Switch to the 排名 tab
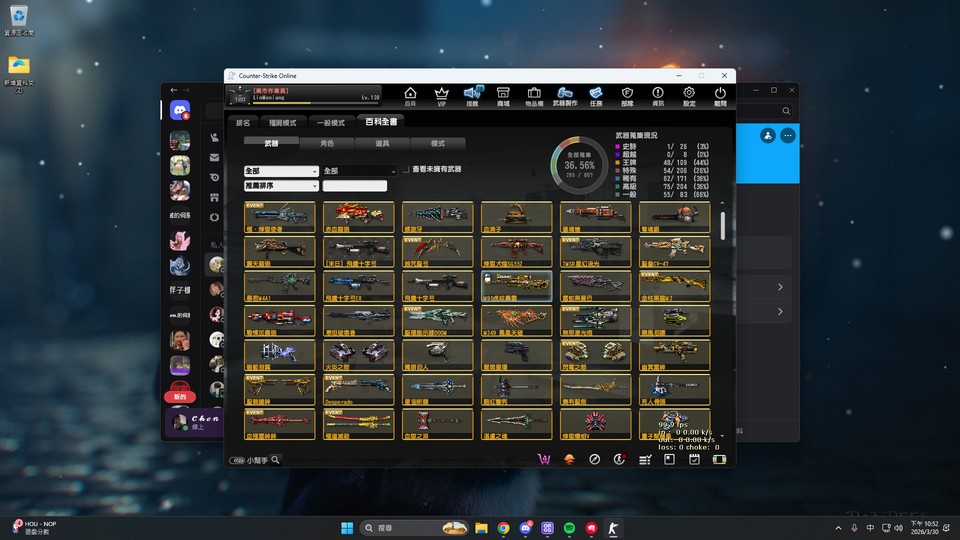 point(242,123)
